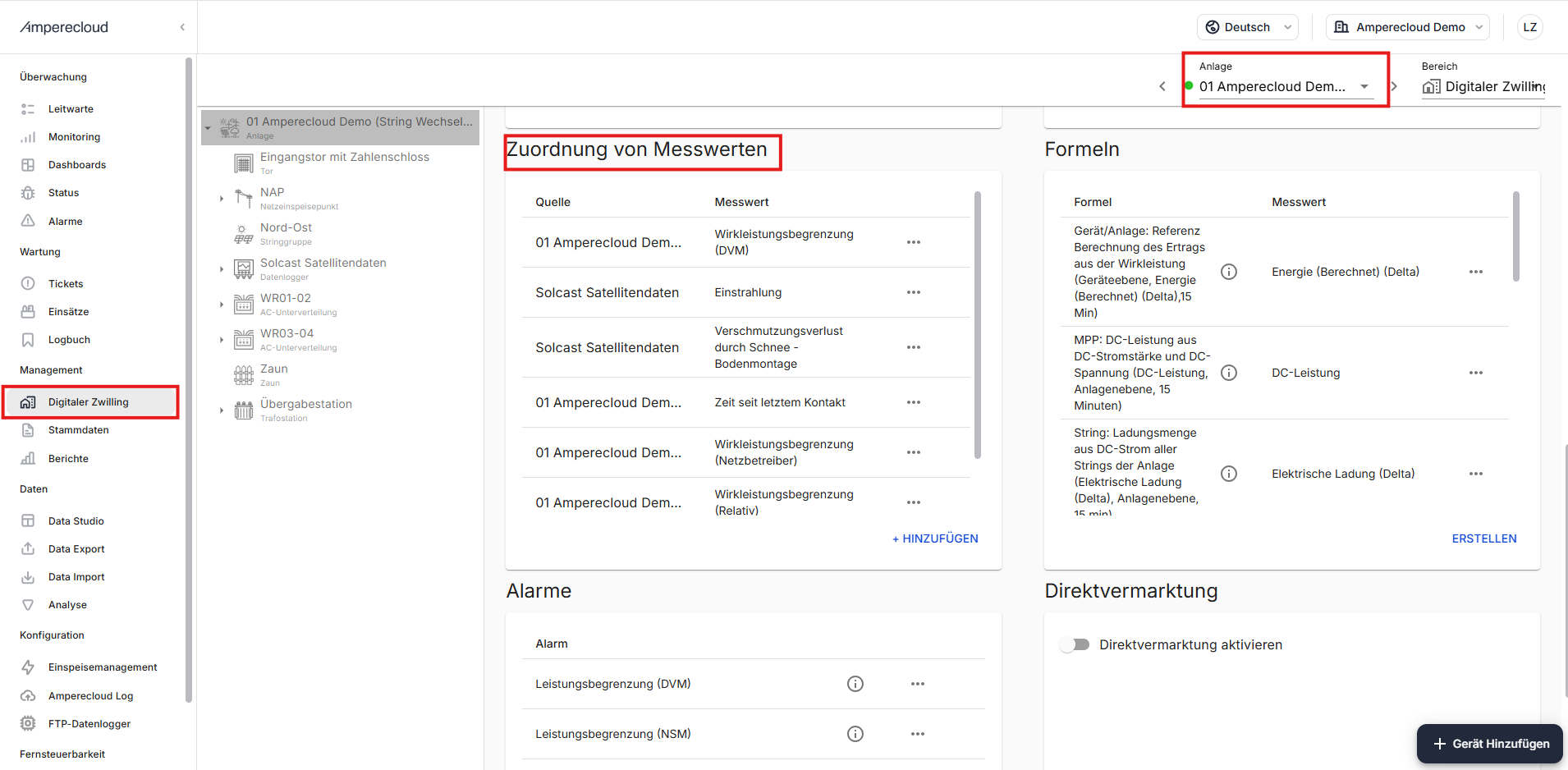Select Stammdaten in the Management menu

tap(78, 430)
